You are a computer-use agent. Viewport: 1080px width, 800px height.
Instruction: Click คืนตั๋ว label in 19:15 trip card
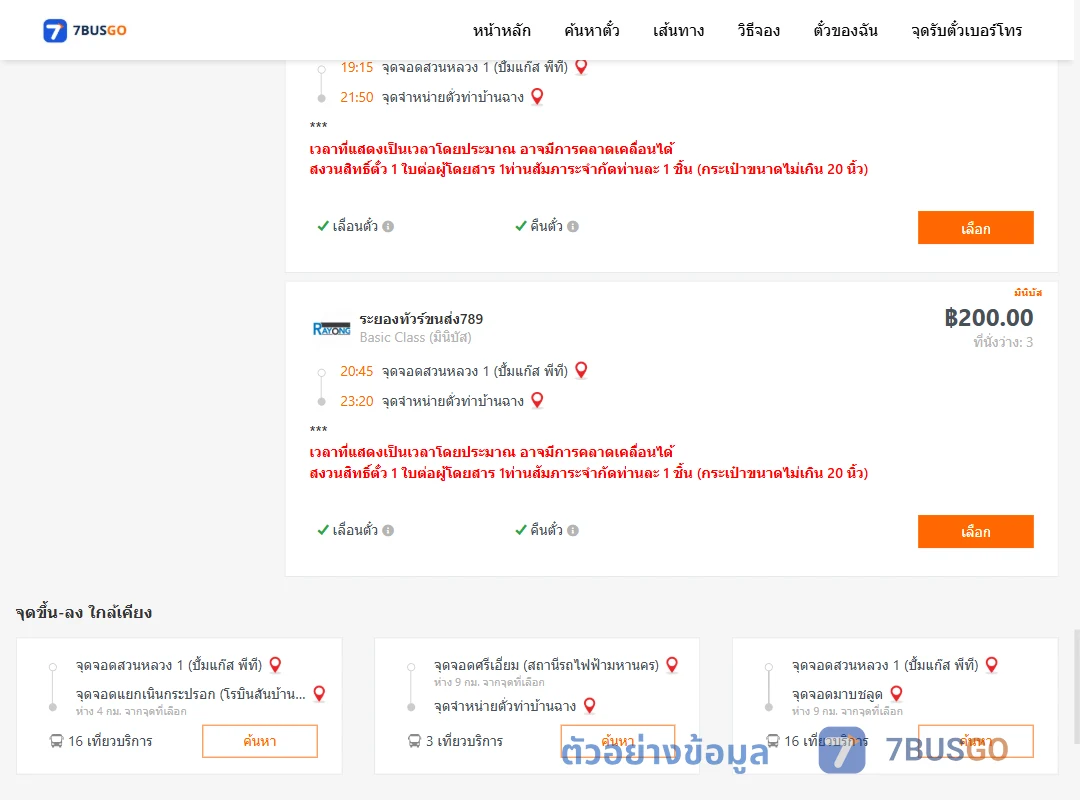pyautogui.click(x=546, y=226)
